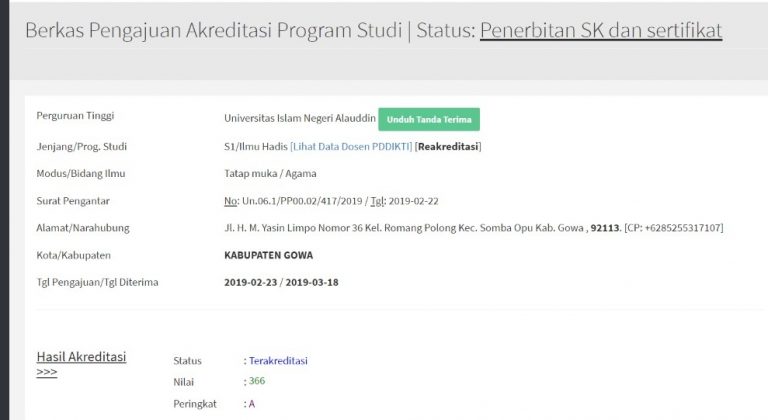The image size is (768, 420).
Task: Click the Nilai score 366
Action: coord(257,381)
